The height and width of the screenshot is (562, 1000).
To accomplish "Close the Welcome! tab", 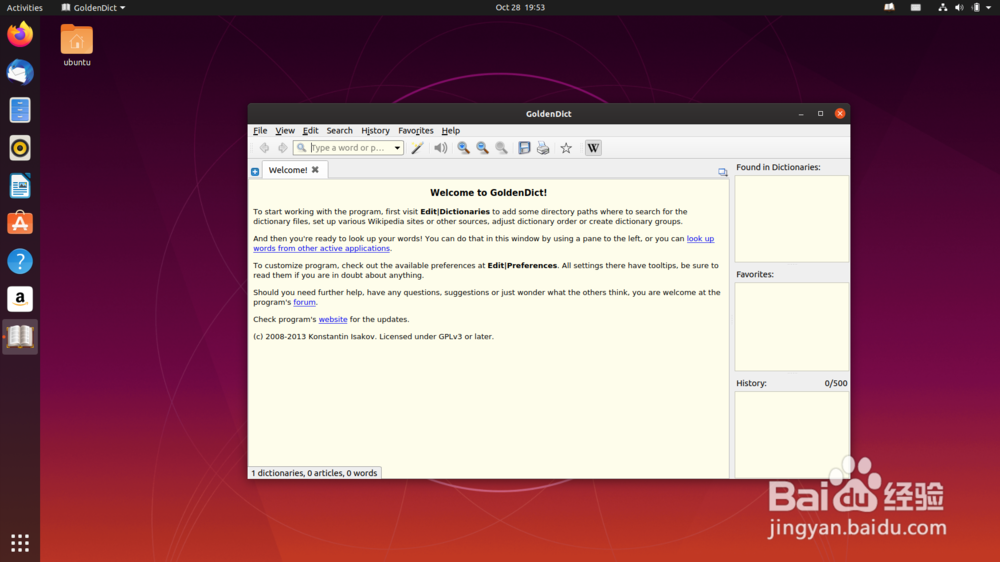I will pos(315,170).
